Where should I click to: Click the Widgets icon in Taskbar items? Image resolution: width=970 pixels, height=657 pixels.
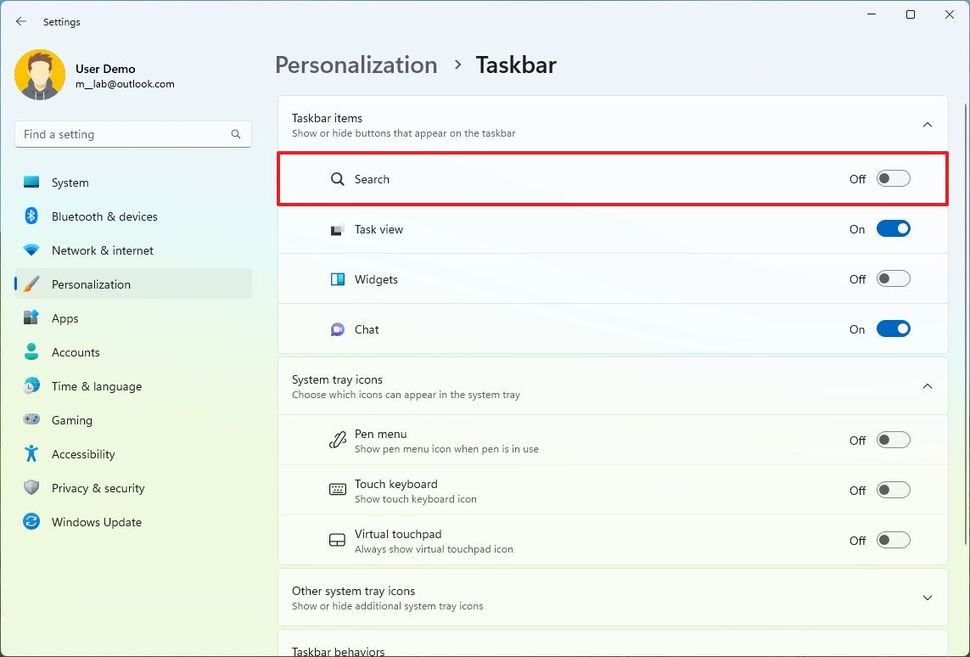click(x=337, y=278)
